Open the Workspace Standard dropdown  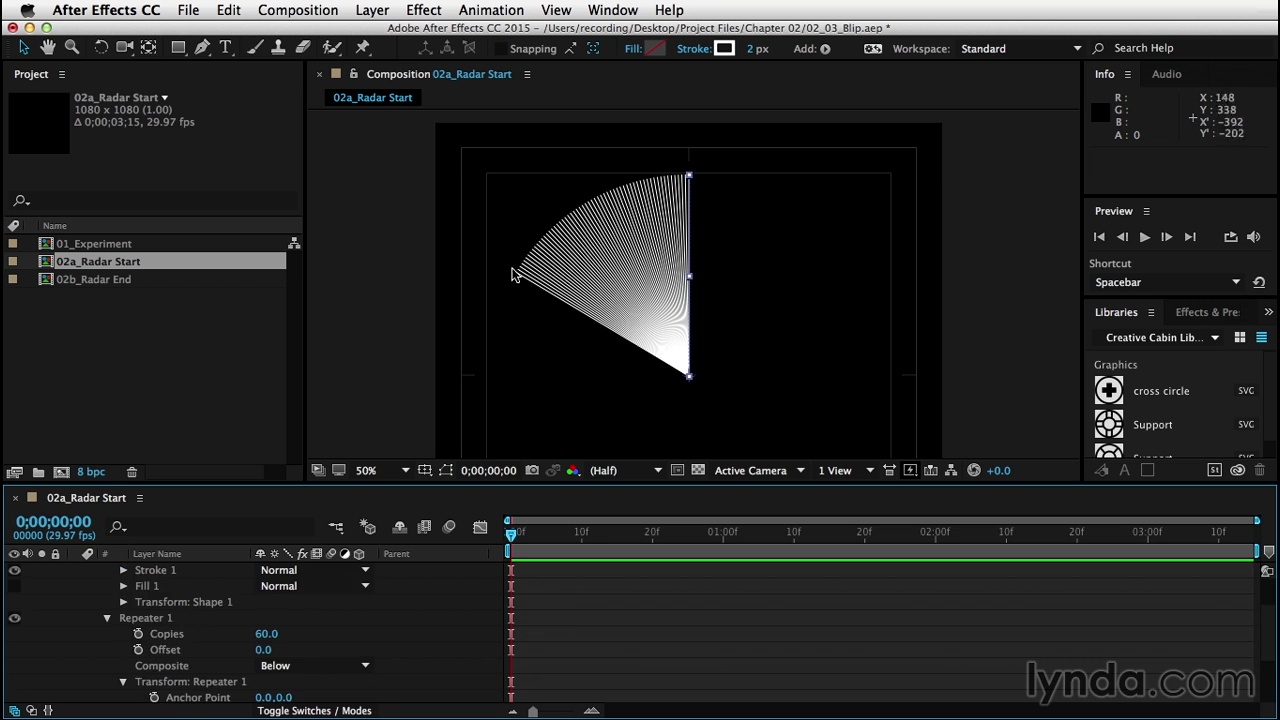click(x=1021, y=48)
